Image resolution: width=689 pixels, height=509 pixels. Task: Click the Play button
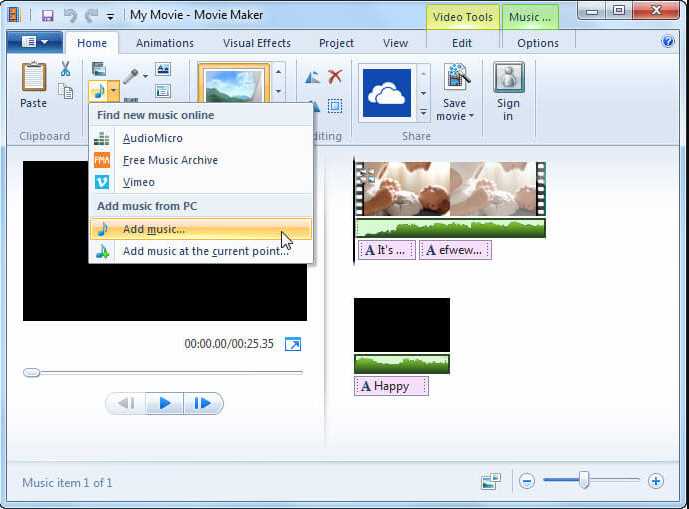point(165,403)
